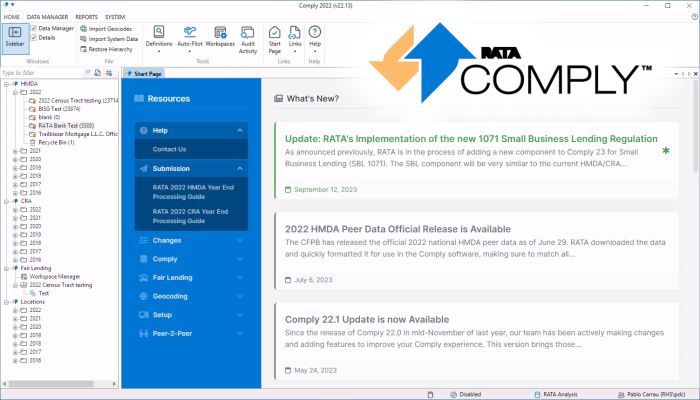Toggle the Data Manager checkbox

pos(33,28)
